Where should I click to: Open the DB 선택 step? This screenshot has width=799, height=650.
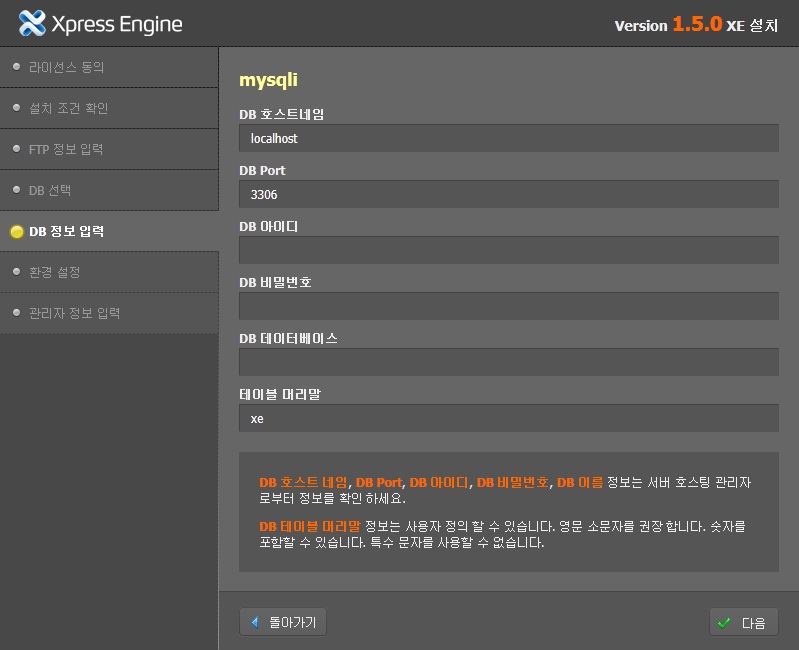(x=109, y=190)
